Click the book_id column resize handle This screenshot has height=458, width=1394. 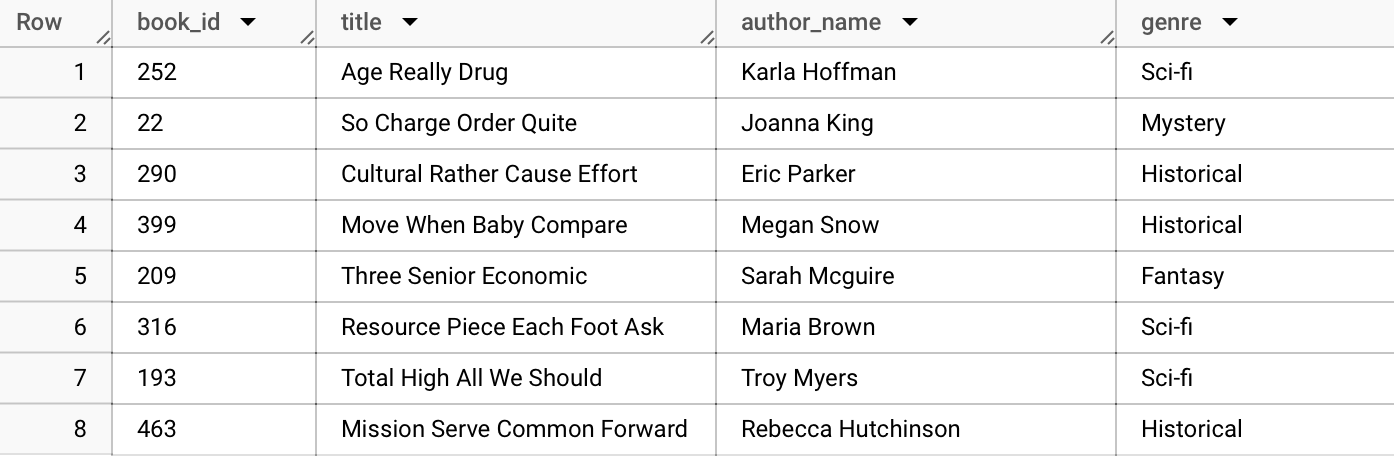(307, 38)
